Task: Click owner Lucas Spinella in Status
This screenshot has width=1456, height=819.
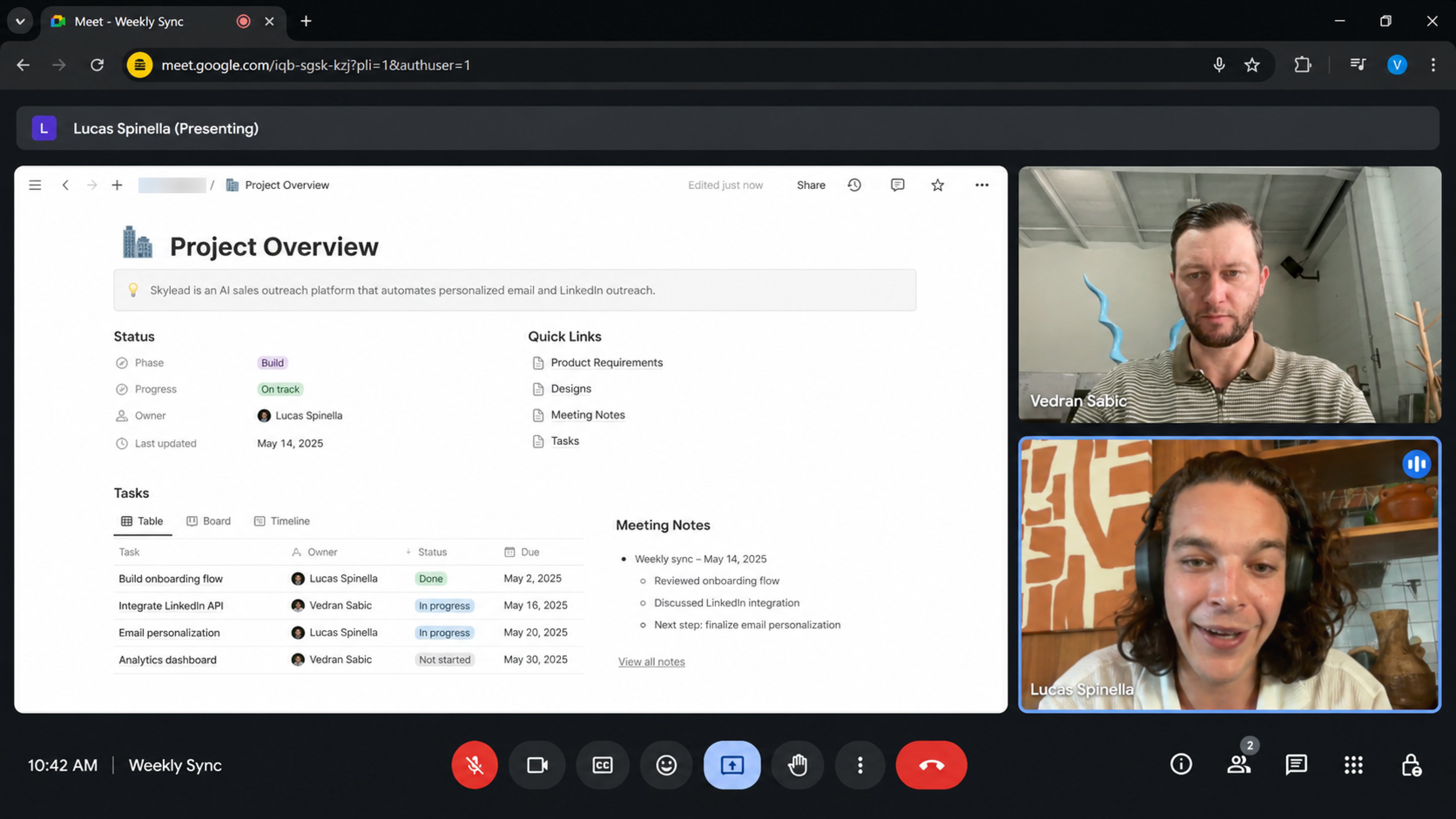Action: pyautogui.click(x=300, y=416)
